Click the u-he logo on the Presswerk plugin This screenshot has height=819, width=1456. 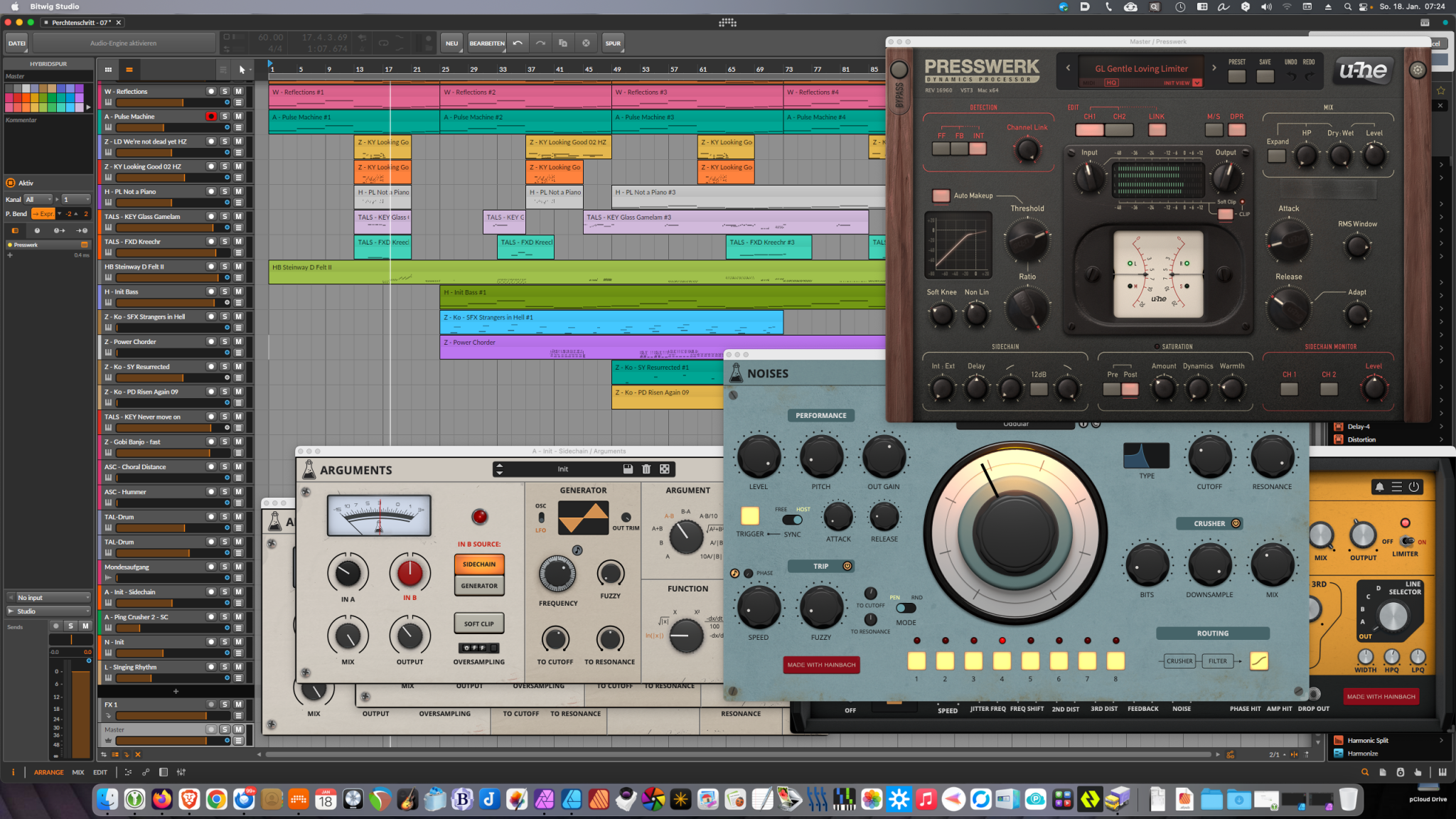click(1363, 71)
